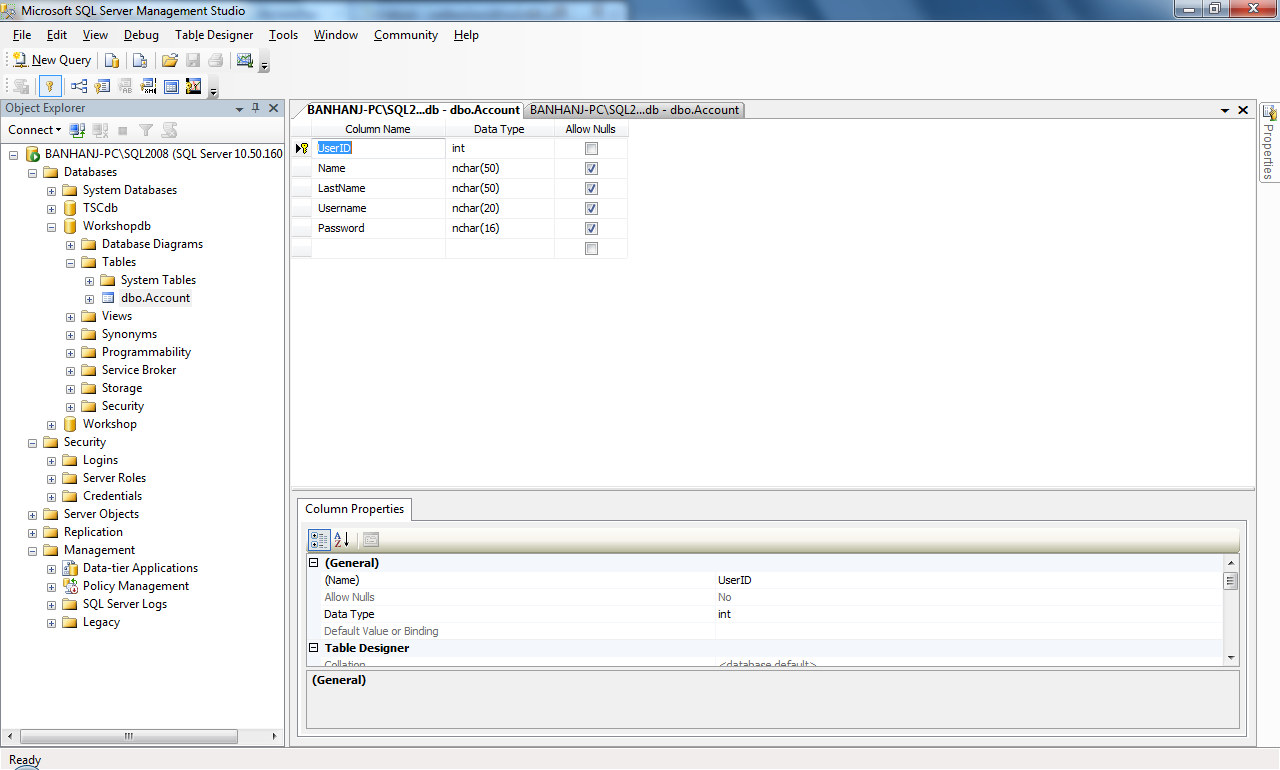This screenshot has height=770, width=1280.
Task: Select the Database Diagrams folder
Action: (152, 244)
